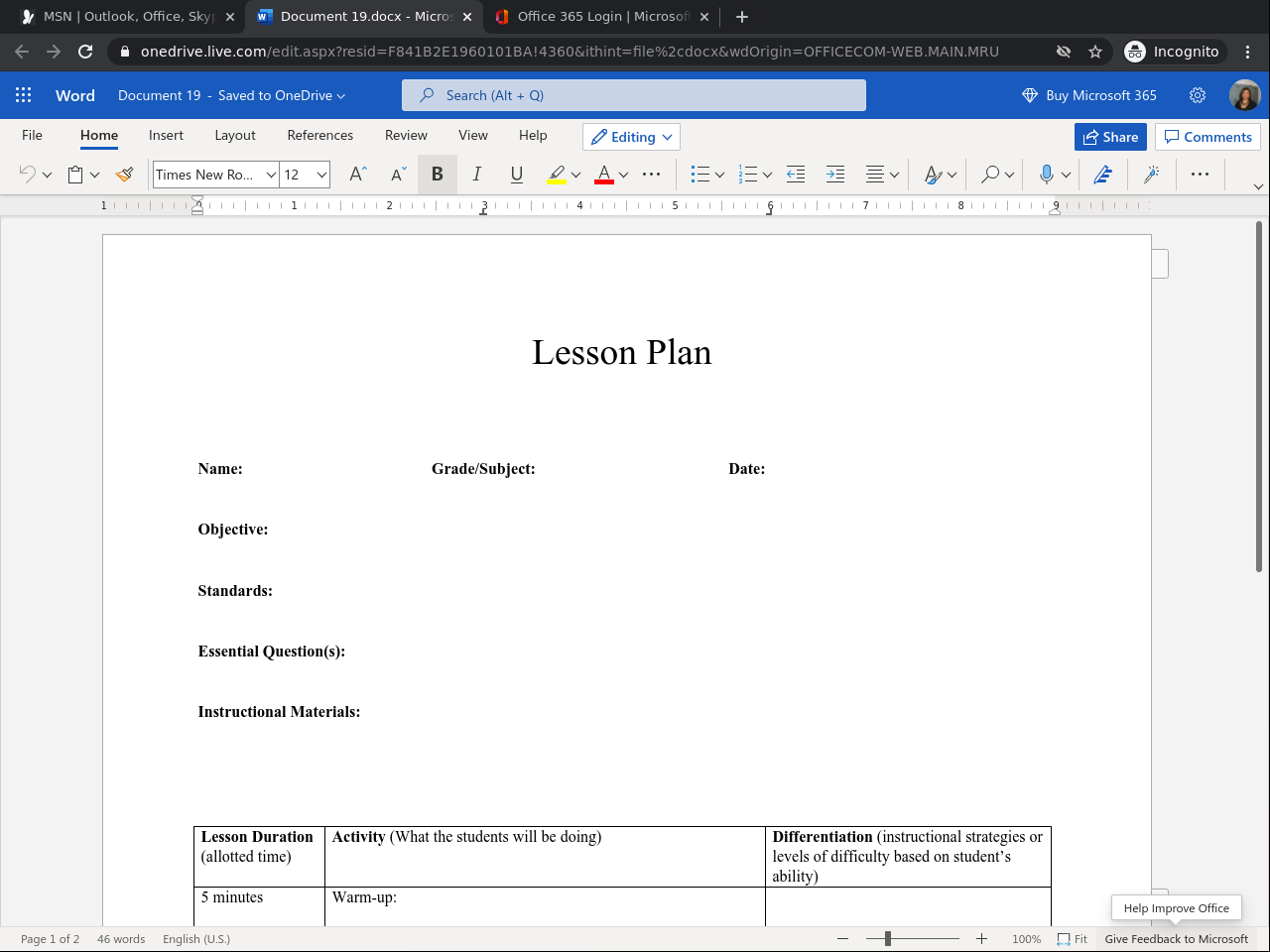Open the settings gear in the Word header
The image size is (1270, 952).
pyautogui.click(x=1198, y=95)
